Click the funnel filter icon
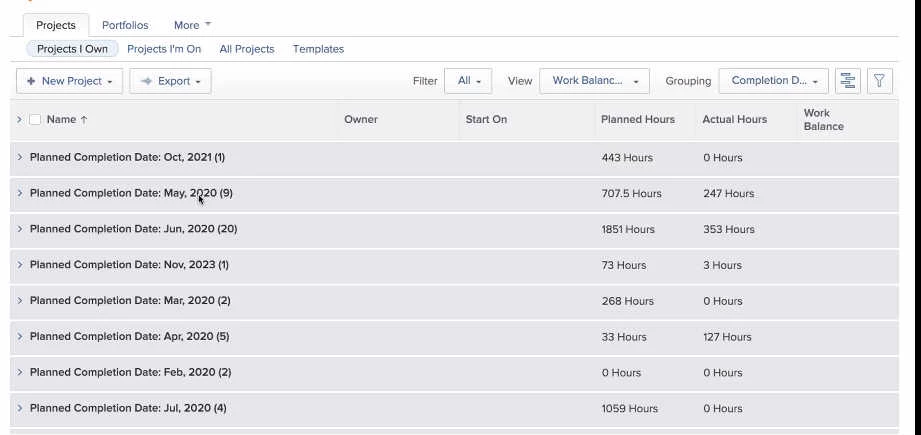Image resolution: width=921 pixels, height=435 pixels. [879, 81]
